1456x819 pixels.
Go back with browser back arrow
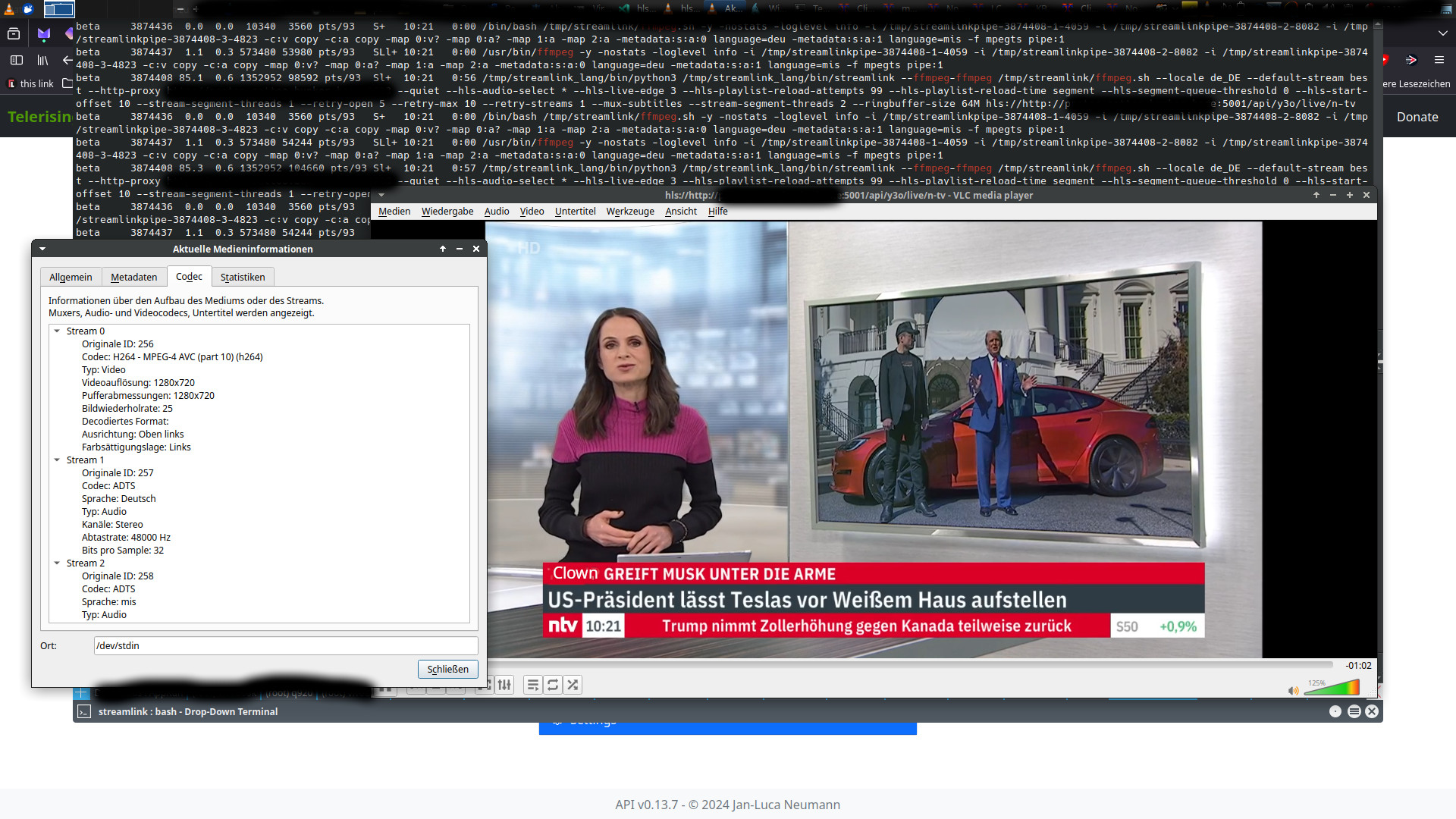[x=67, y=60]
